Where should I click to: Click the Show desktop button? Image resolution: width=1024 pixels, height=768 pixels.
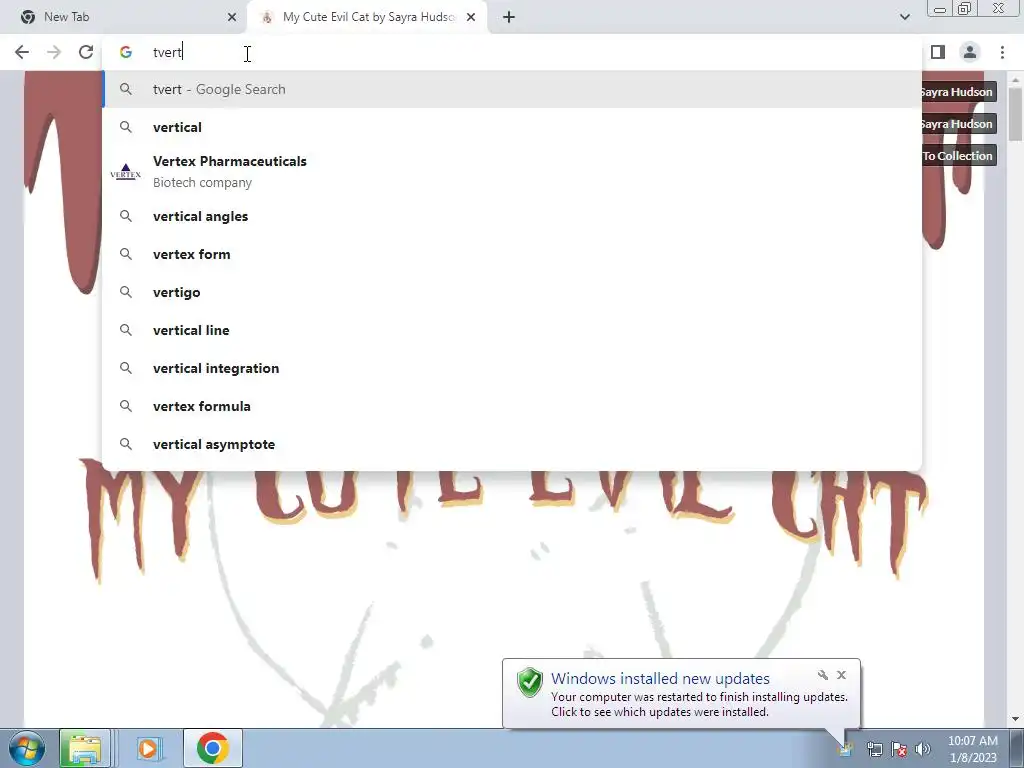[1017, 748]
